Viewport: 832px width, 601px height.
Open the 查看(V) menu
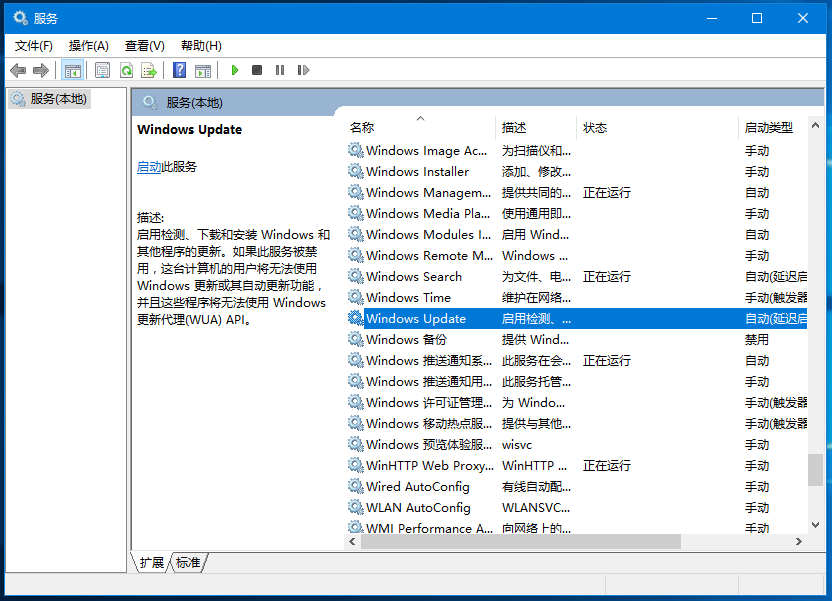144,46
